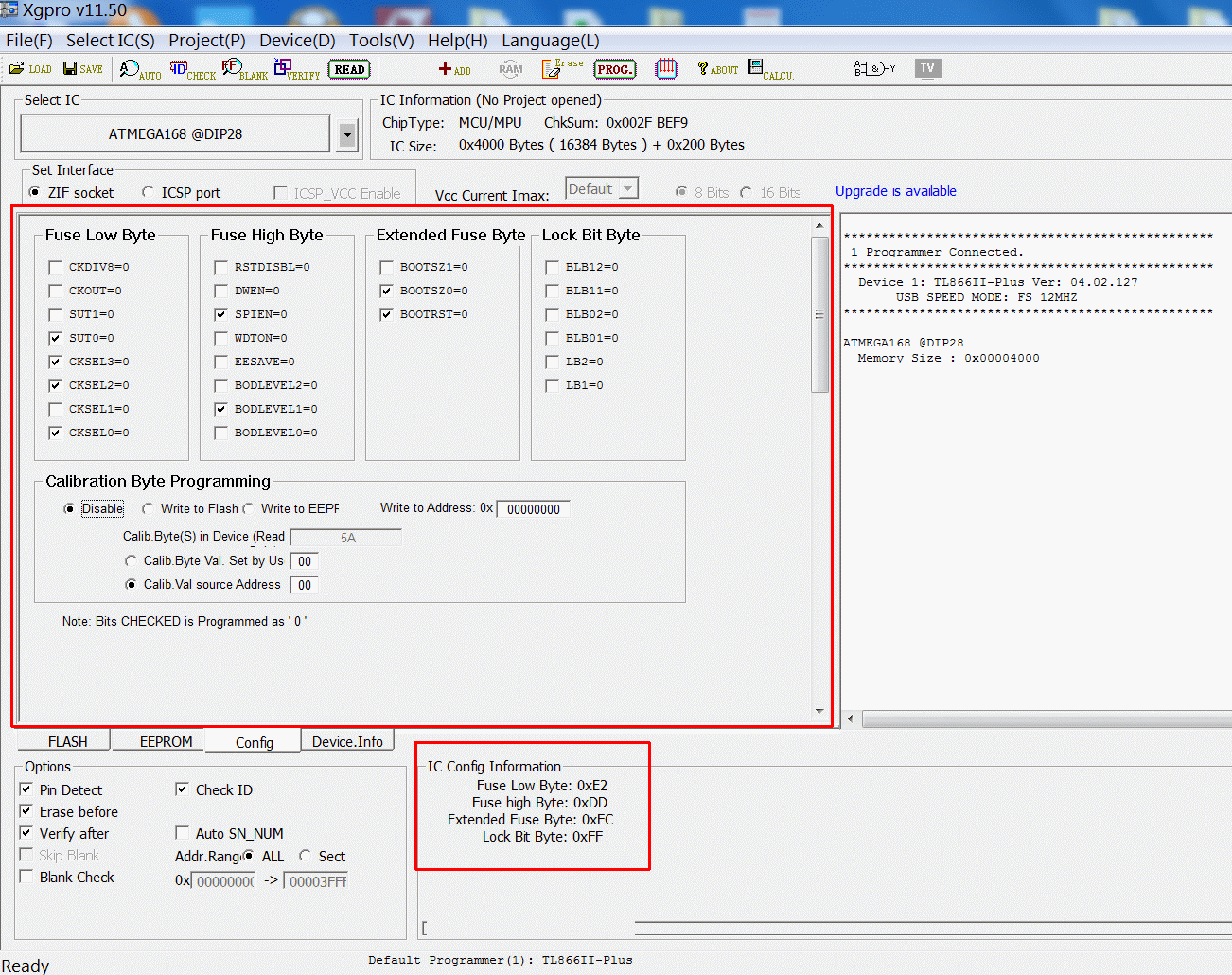Image resolution: width=1232 pixels, height=975 pixels.
Task: Run the AUTO detect toolbar icon
Action: pos(140,69)
